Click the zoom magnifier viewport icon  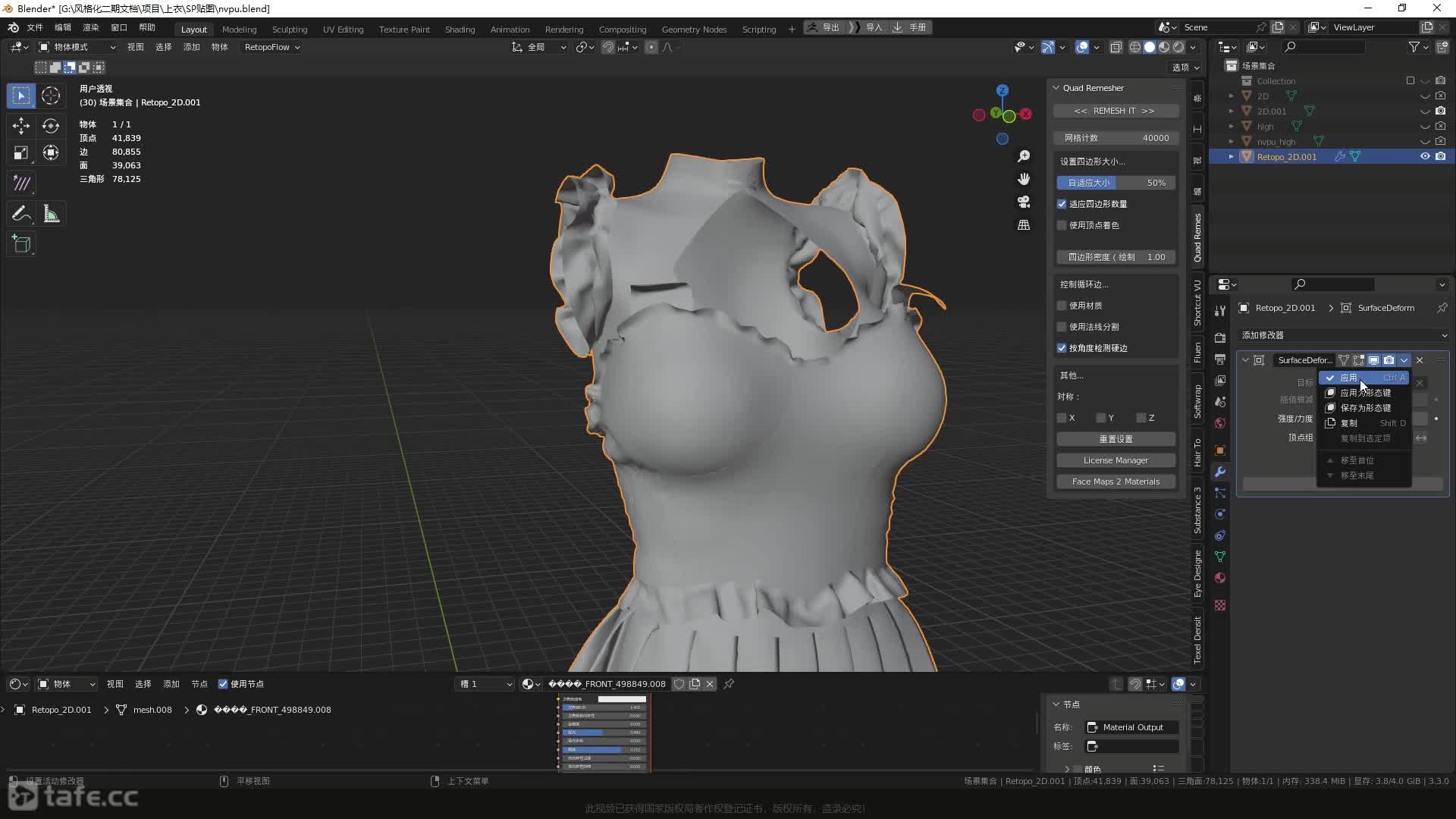[x=1024, y=156]
